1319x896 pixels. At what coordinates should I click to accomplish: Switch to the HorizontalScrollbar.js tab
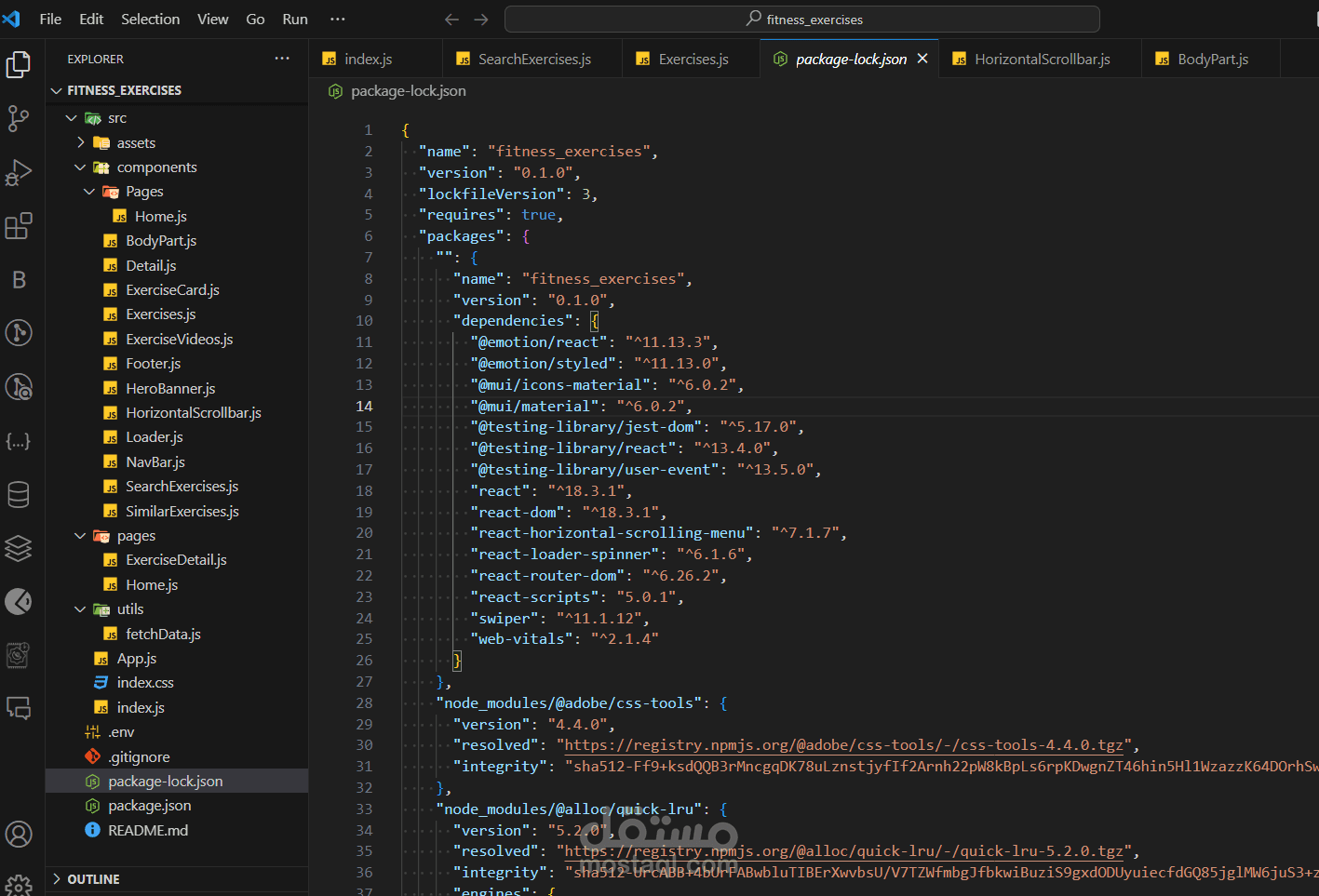coord(1041,60)
